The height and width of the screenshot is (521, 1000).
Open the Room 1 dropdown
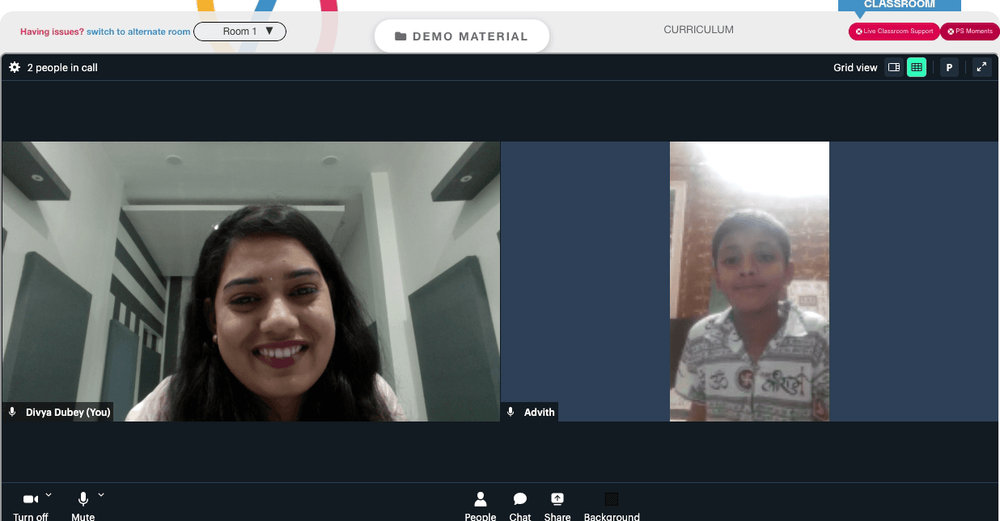click(240, 31)
